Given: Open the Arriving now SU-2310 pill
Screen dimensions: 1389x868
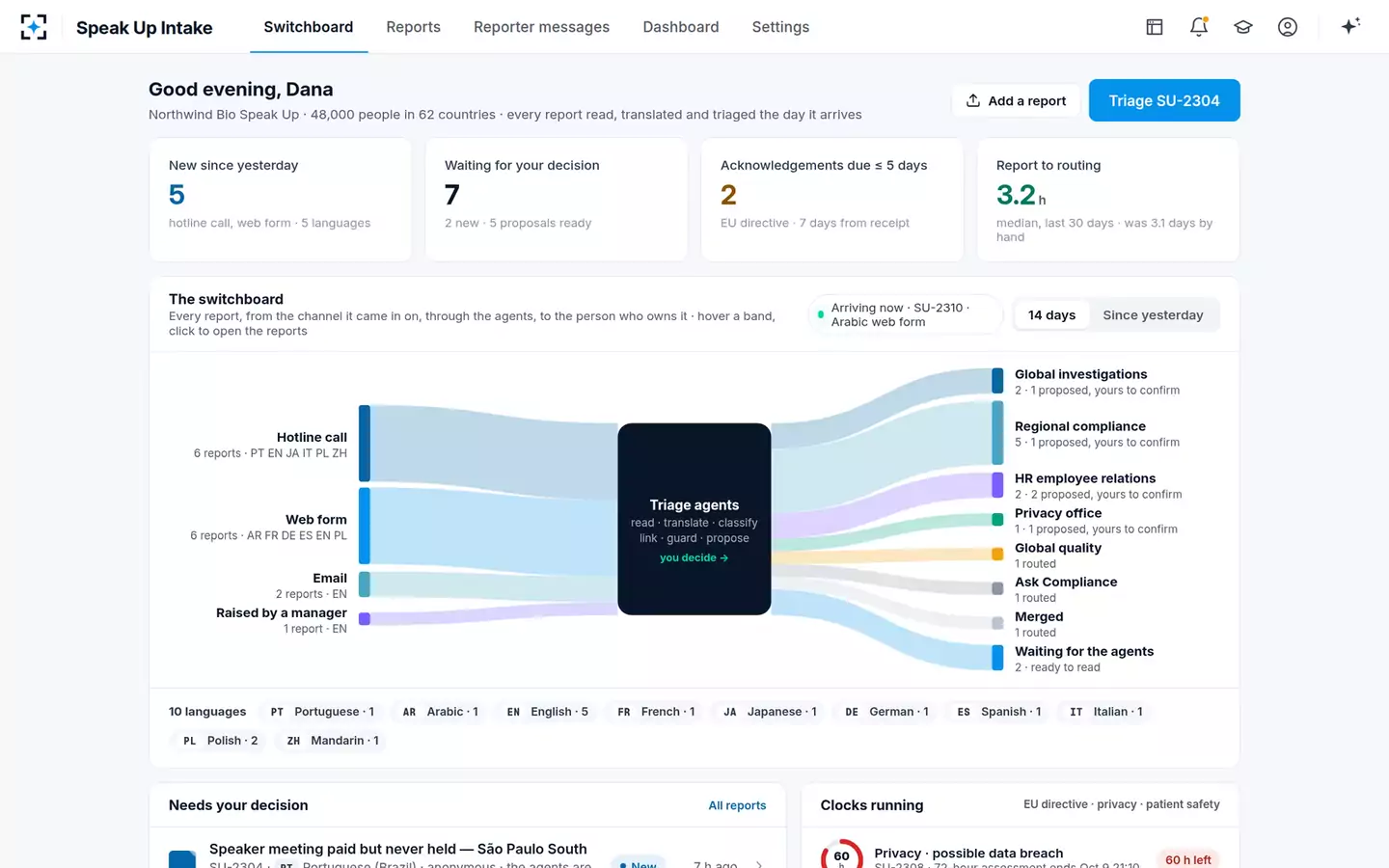Looking at the screenshot, I should (905, 314).
